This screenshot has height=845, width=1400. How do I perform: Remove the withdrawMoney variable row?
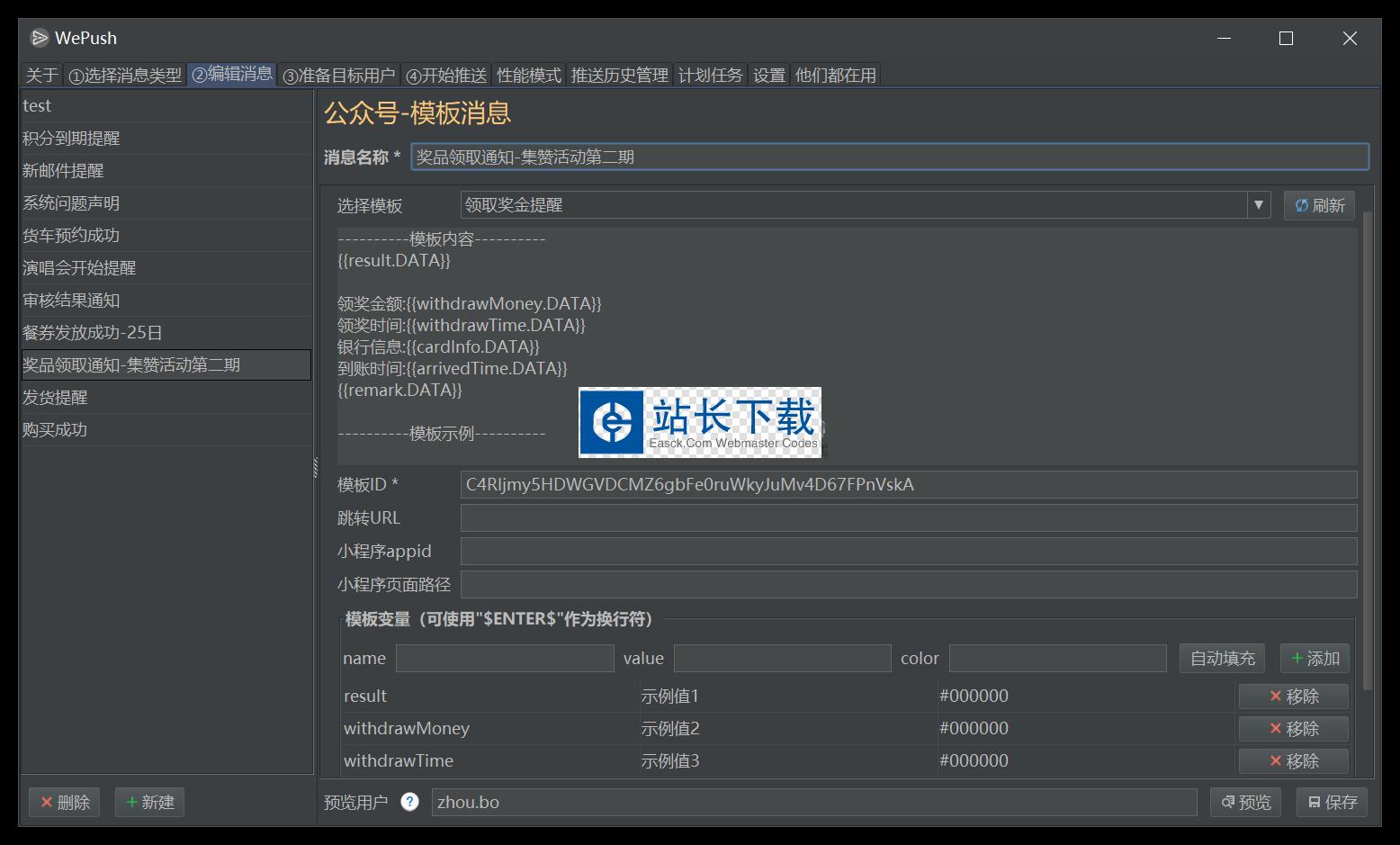pos(1293,729)
